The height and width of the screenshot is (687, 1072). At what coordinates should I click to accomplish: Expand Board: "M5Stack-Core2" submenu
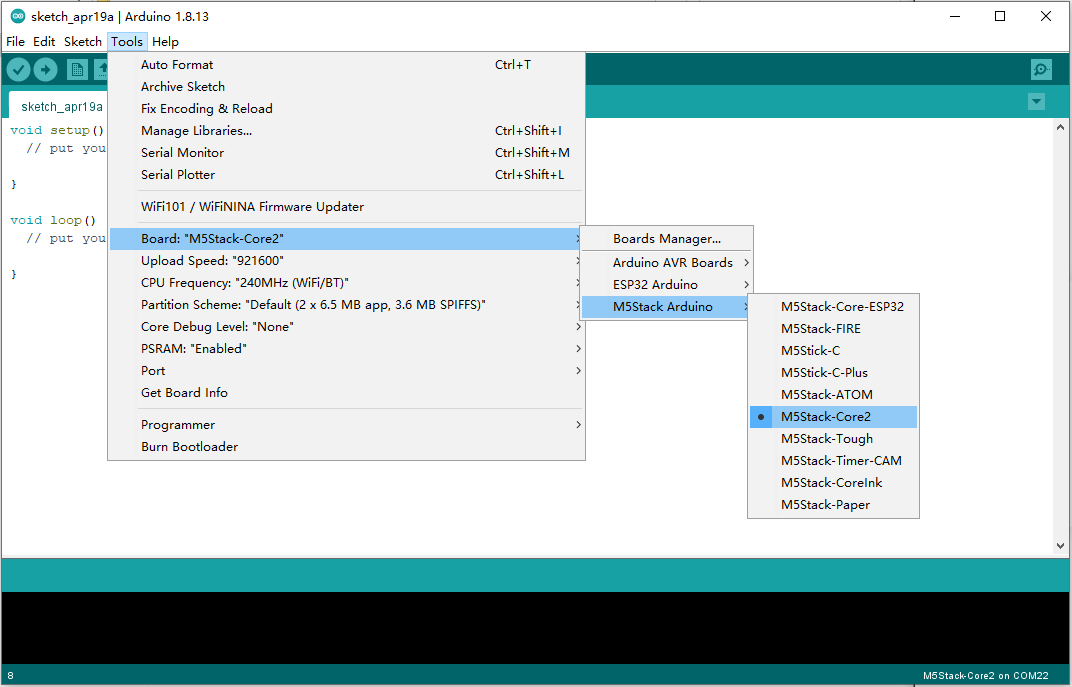[347, 239]
